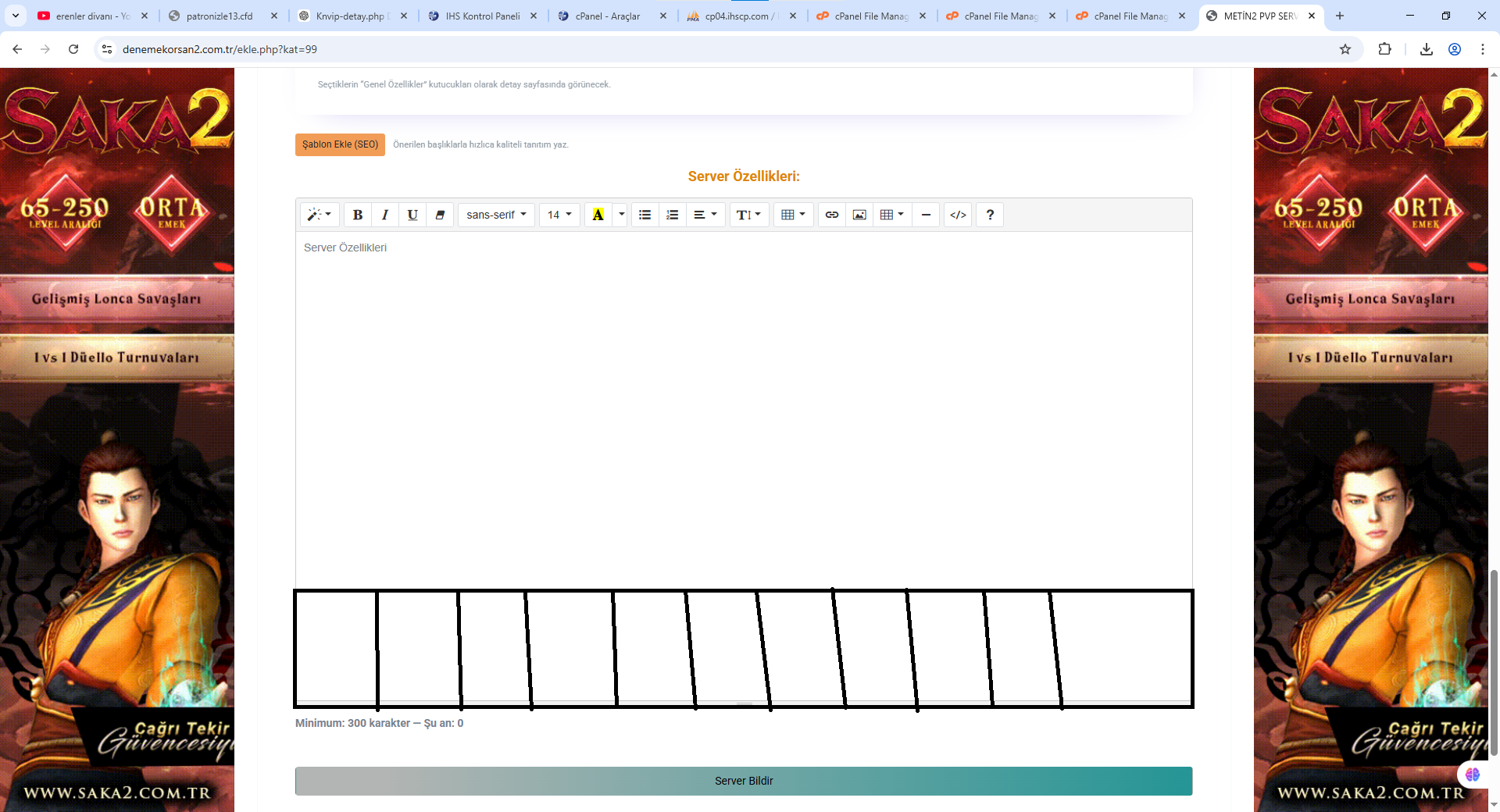Open the left SAKA2 banner ad
Viewport: 1500px width, 812px height.
[117, 440]
